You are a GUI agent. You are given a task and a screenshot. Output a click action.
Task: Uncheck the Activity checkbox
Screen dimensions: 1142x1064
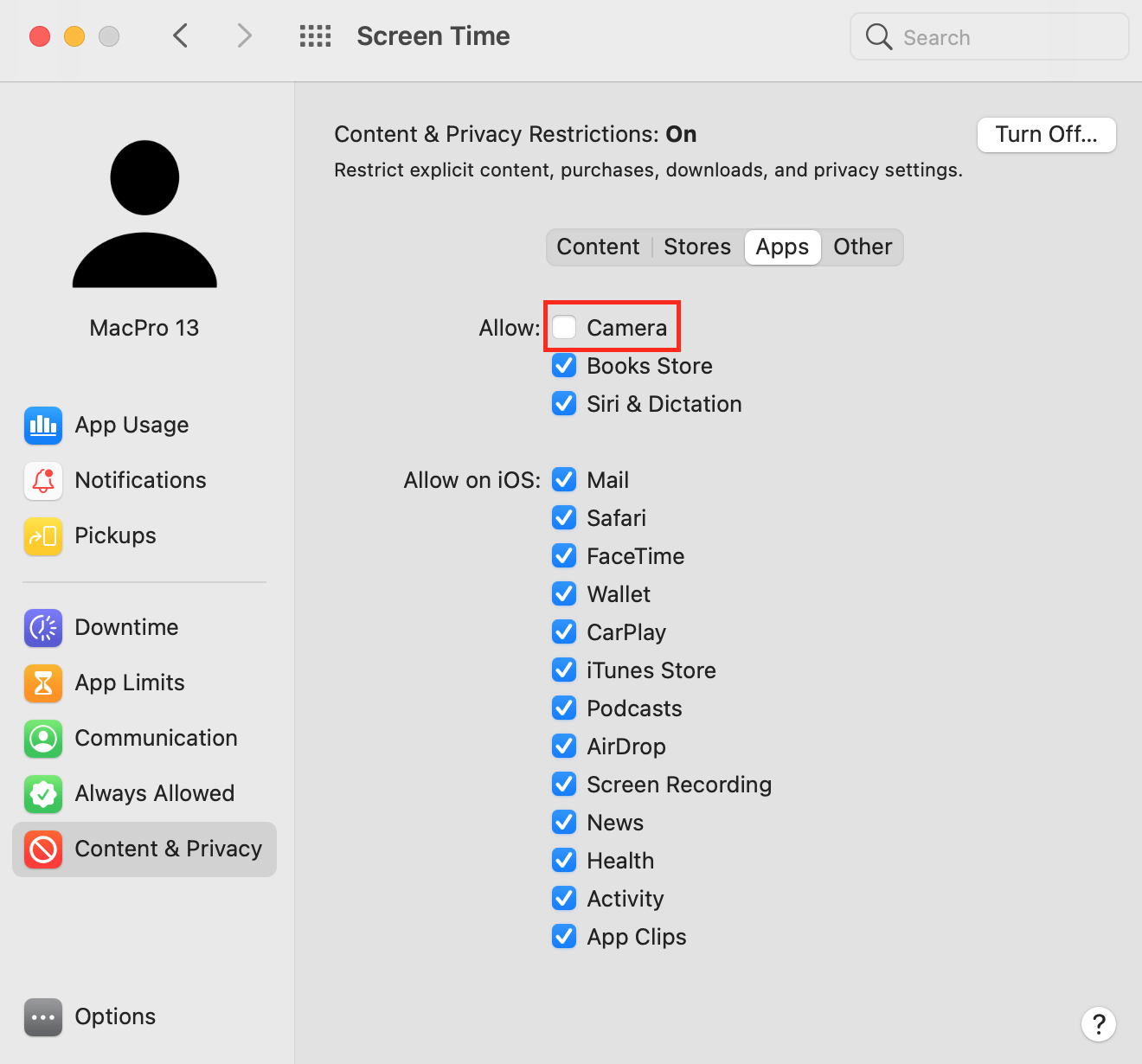pyautogui.click(x=564, y=898)
